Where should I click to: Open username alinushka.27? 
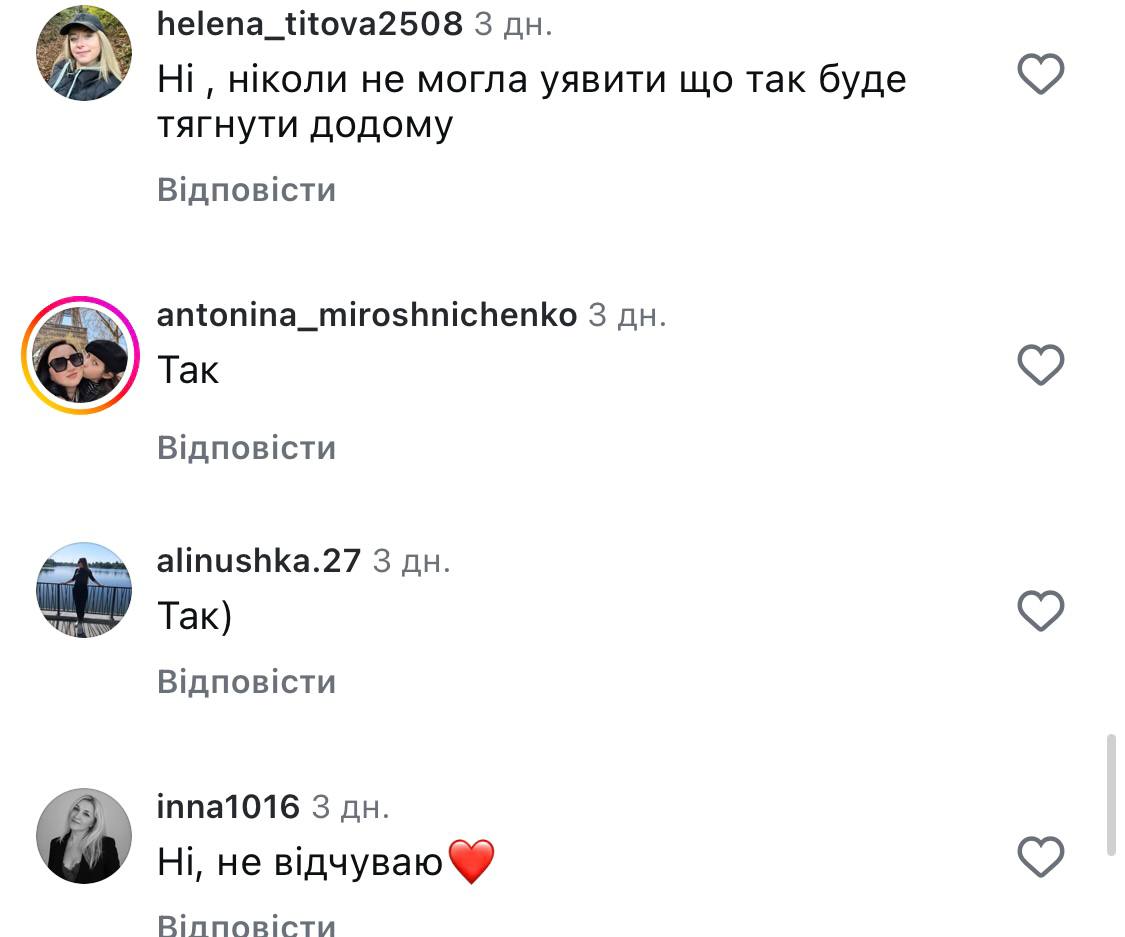258,561
